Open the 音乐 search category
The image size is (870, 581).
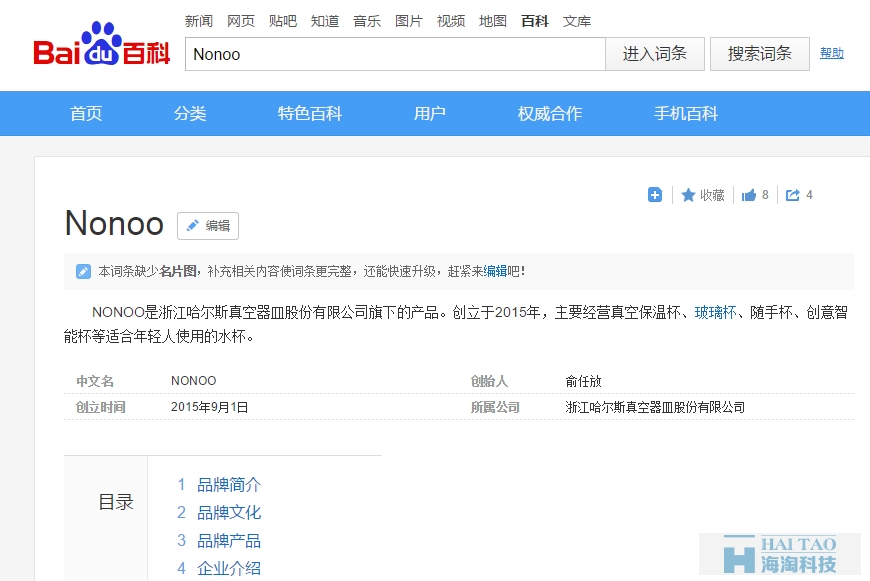click(367, 21)
